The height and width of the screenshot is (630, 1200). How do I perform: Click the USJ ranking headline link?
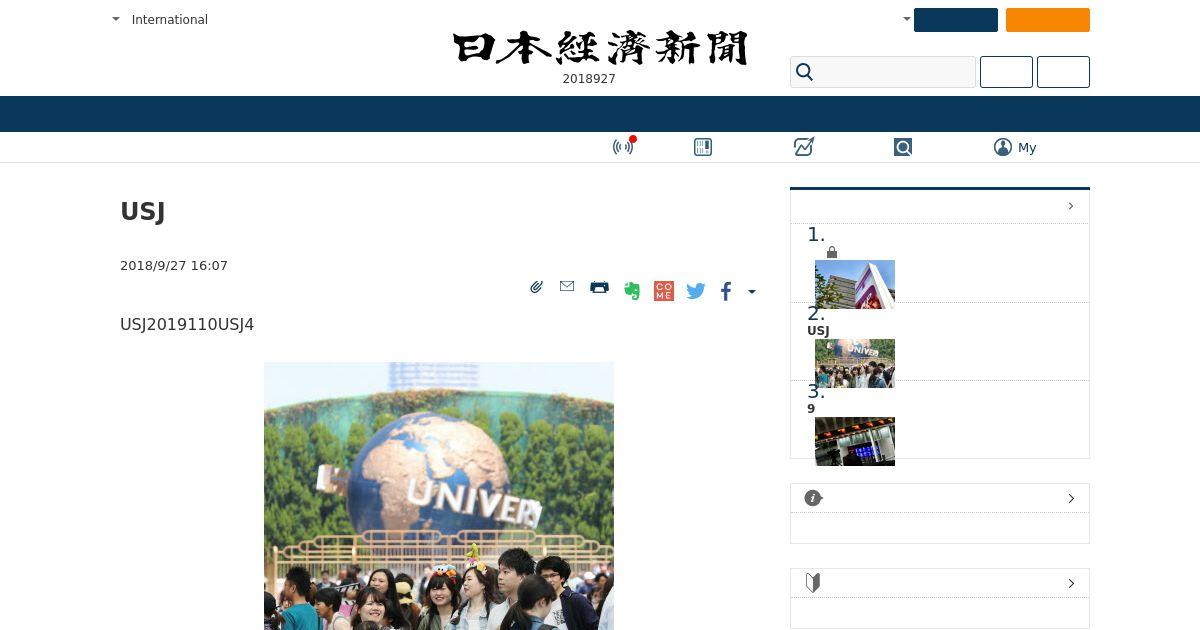818,331
